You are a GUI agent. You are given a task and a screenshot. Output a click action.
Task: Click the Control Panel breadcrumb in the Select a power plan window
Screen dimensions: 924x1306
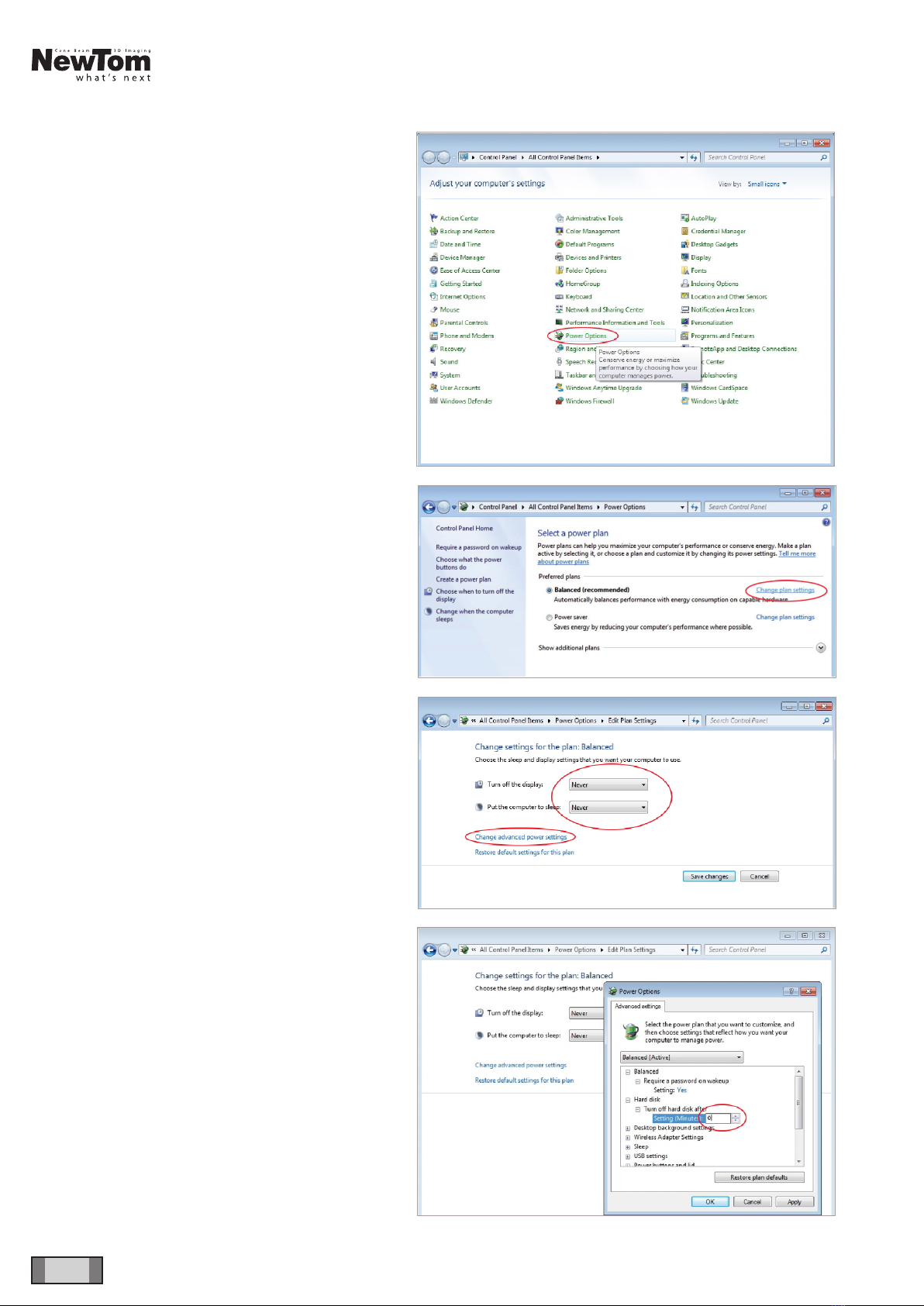click(498, 507)
